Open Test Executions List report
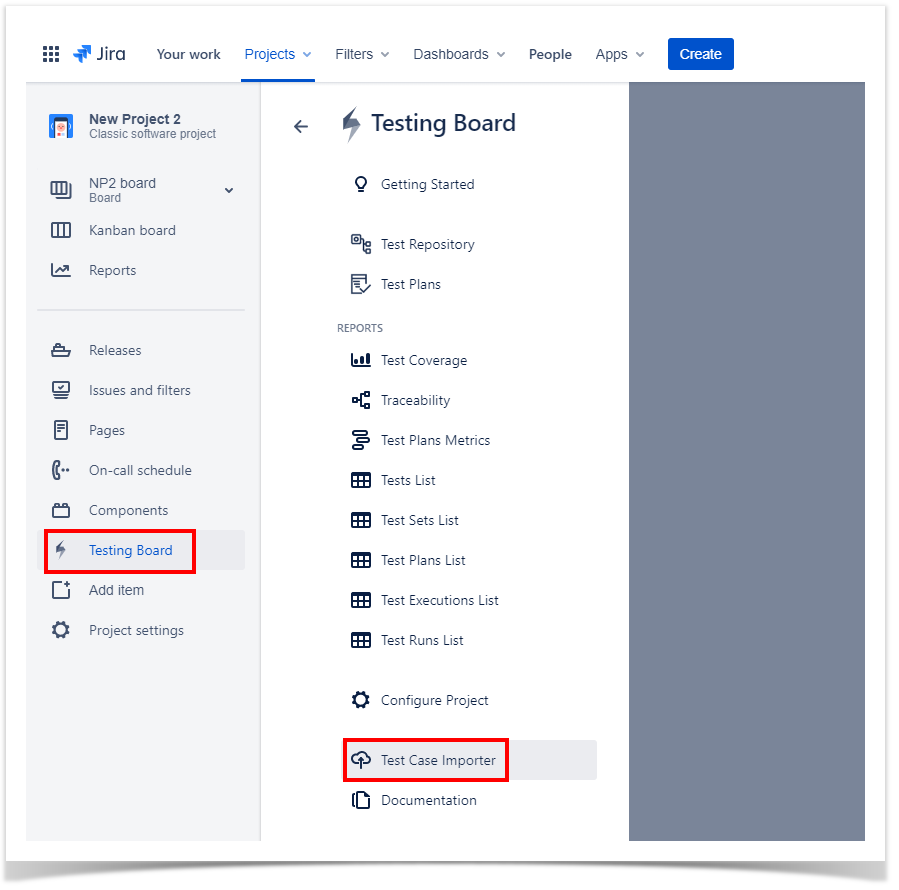899x890 pixels. [440, 600]
